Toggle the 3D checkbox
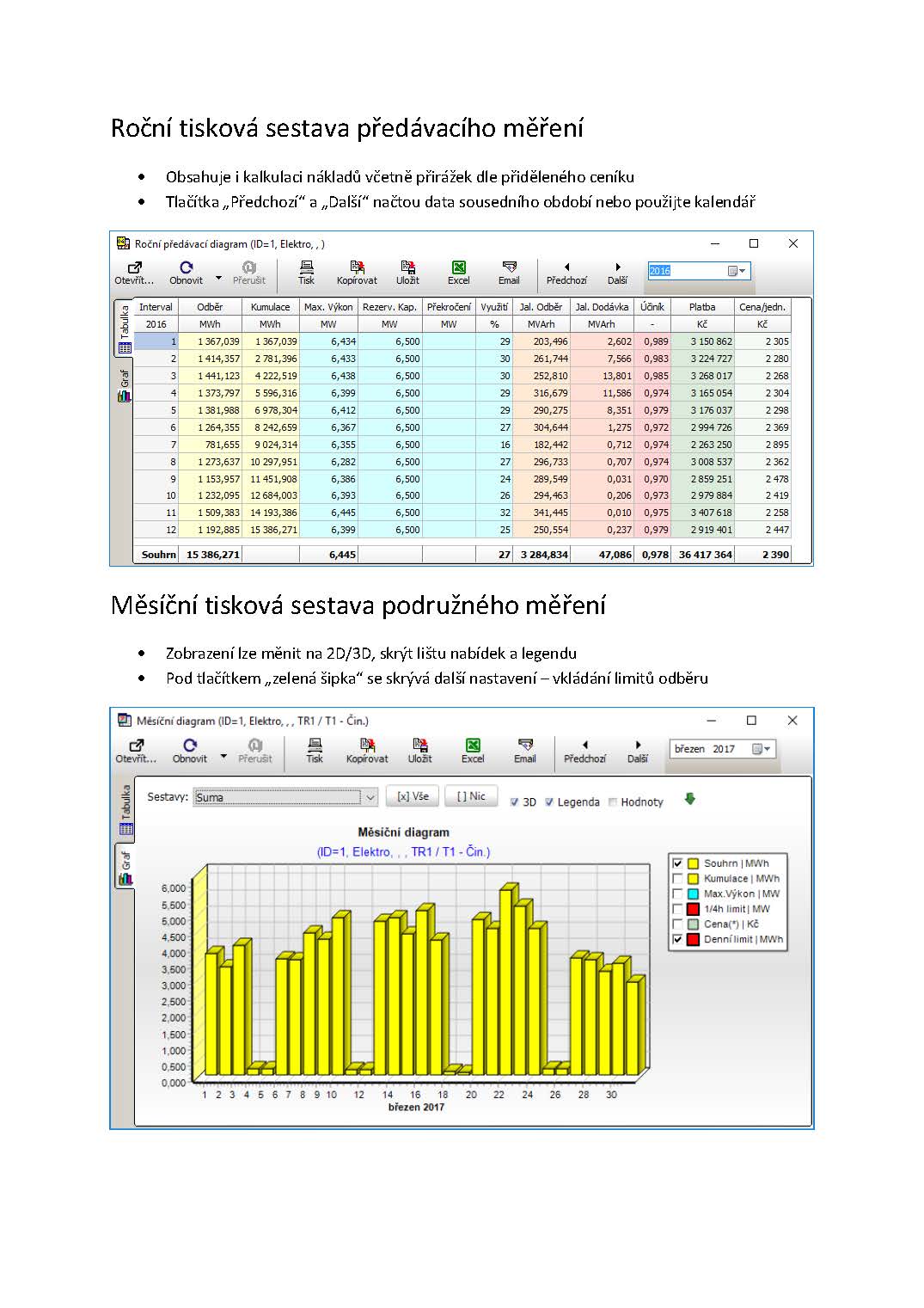 [x=515, y=802]
